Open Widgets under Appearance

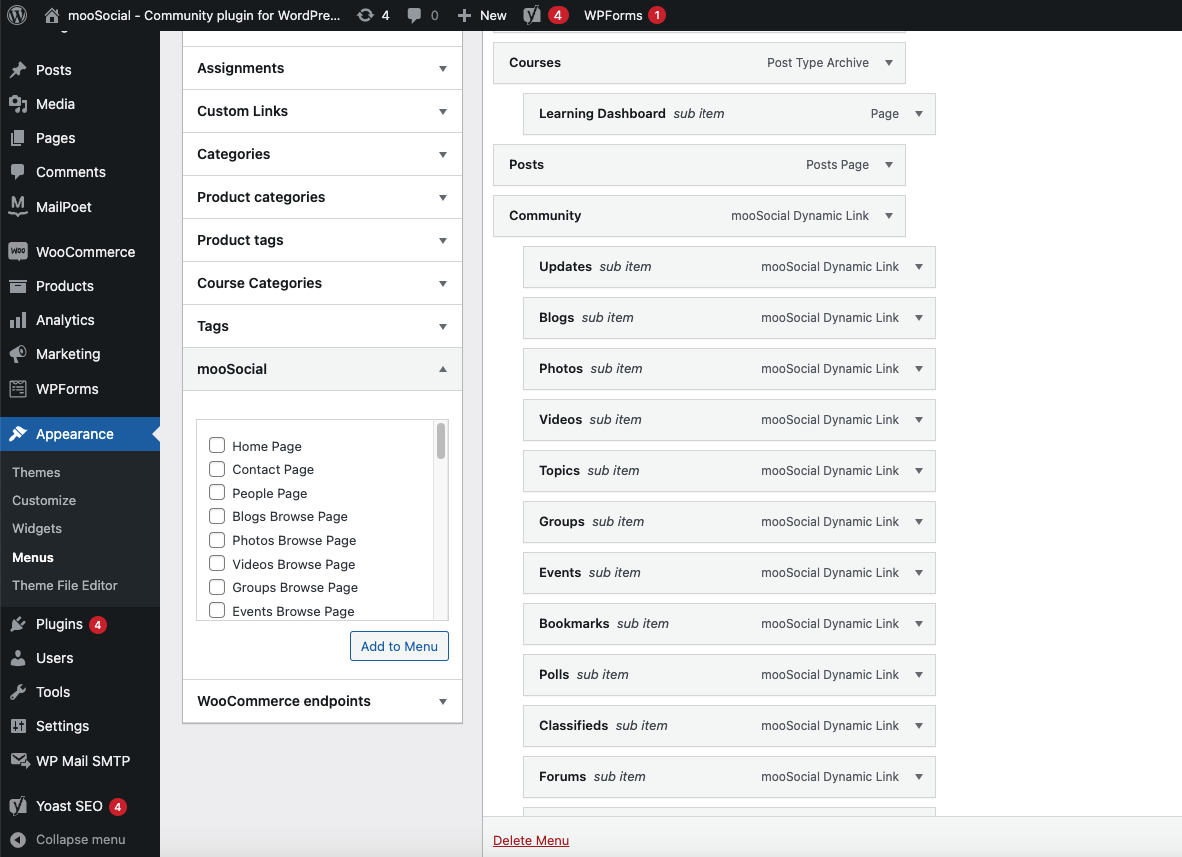[x=37, y=528]
